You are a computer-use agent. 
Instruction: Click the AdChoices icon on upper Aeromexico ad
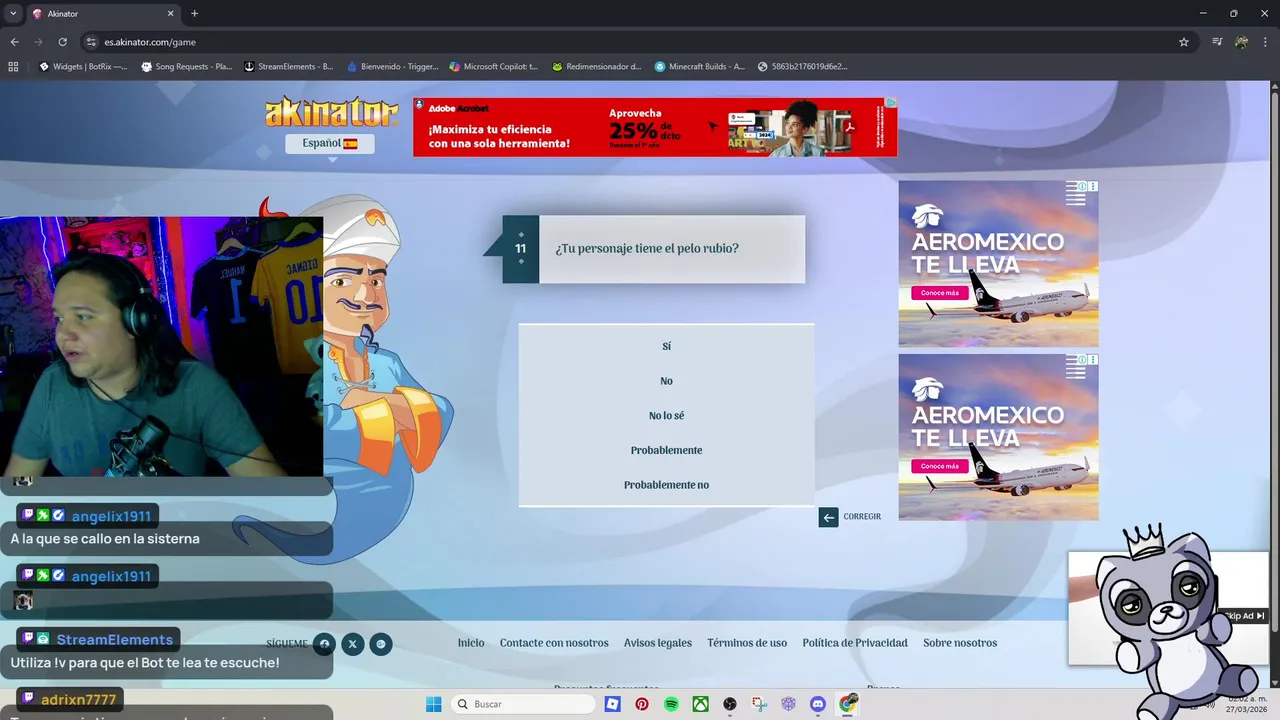click(x=1082, y=186)
